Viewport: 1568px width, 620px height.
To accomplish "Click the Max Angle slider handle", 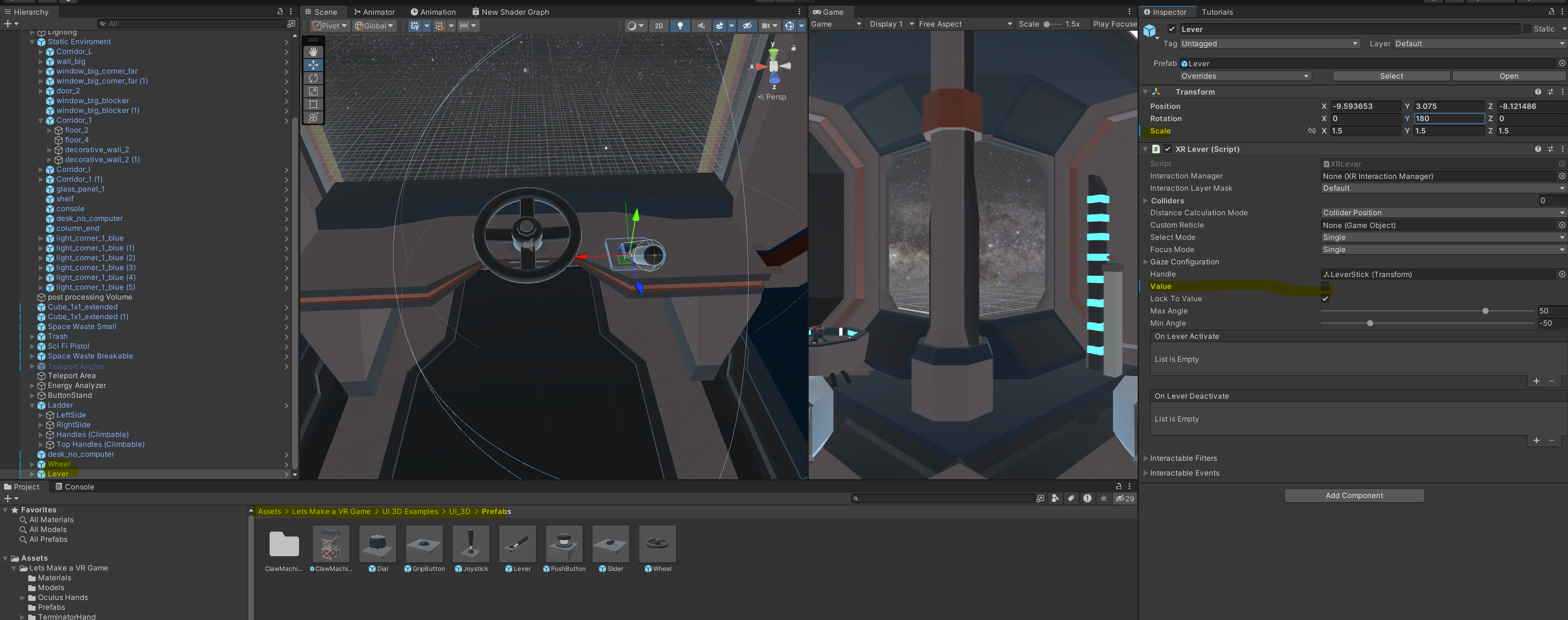I will pyautogui.click(x=1485, y=311).
